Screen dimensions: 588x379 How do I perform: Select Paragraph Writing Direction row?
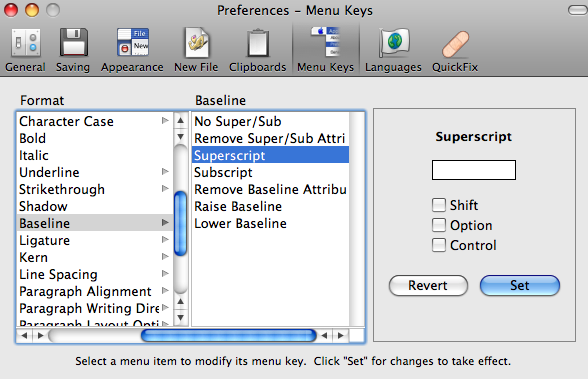click(x=95, y=308)
